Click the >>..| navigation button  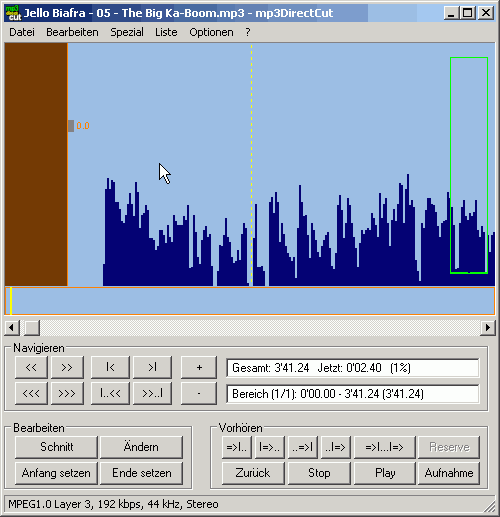tap(152, 393)
